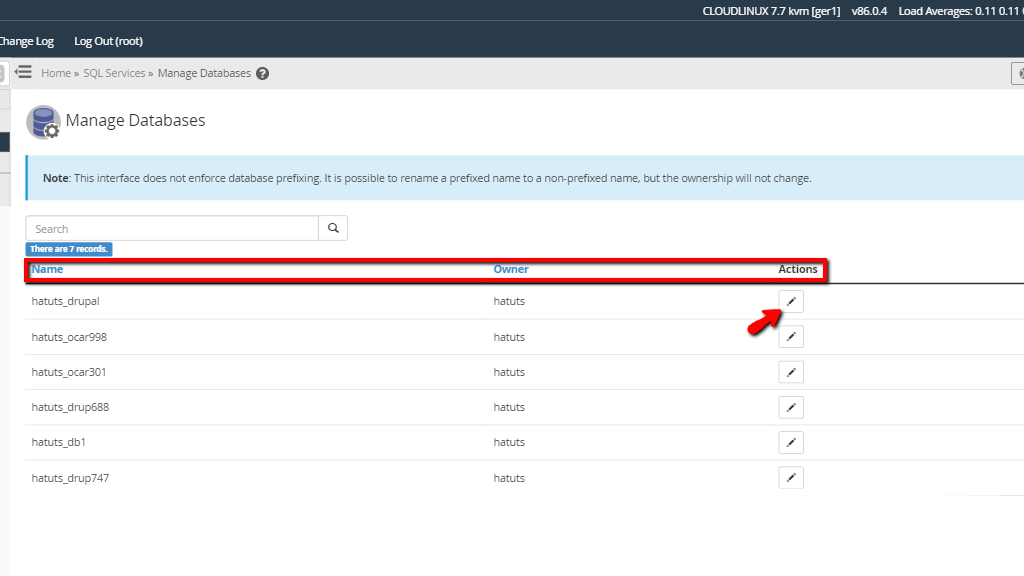1024x576 pixels.
Task: Toggle the sidebar navigation menu icon
Action: click(24, 72)
